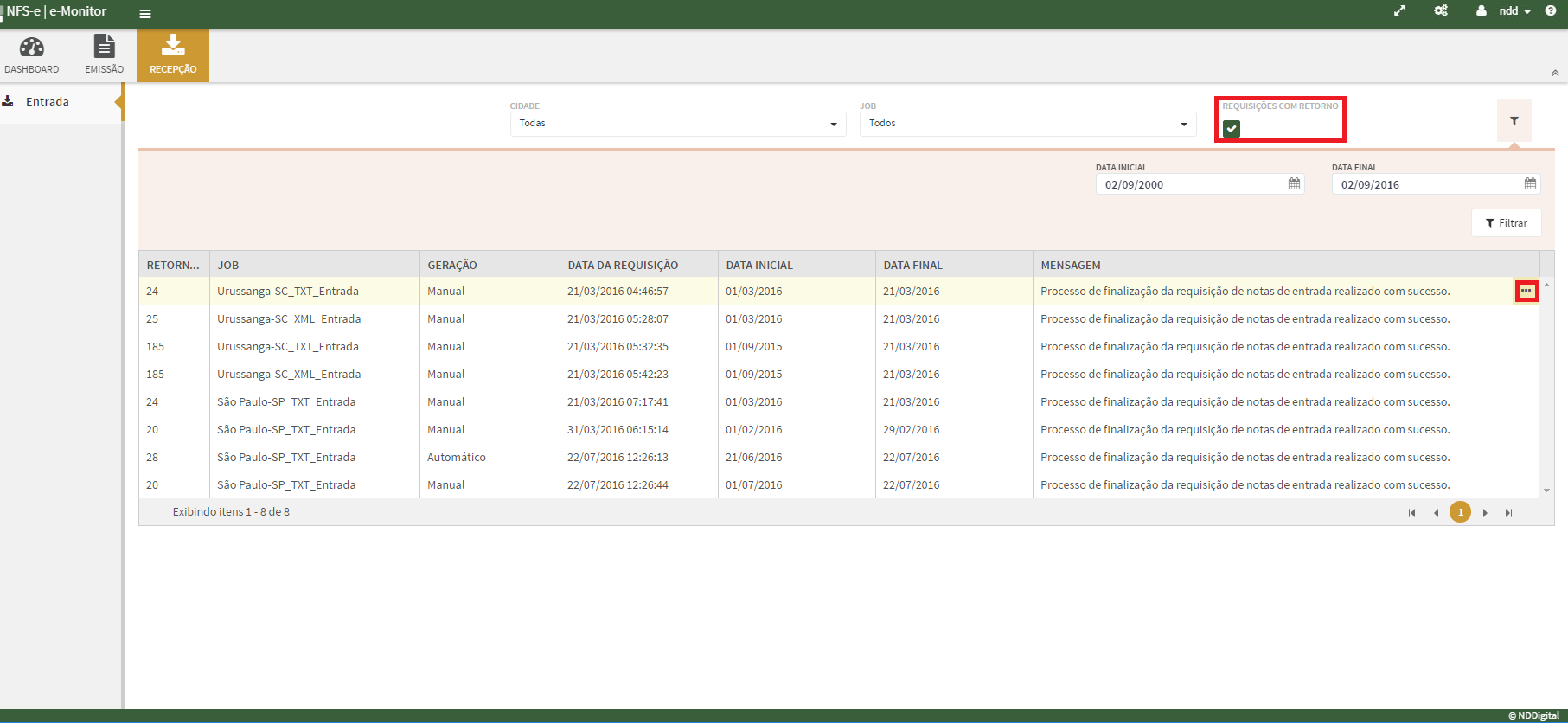Click the funnel filter toggle icon
Viewport: 1568px width, 725px height.
[x=1514, y=121]
